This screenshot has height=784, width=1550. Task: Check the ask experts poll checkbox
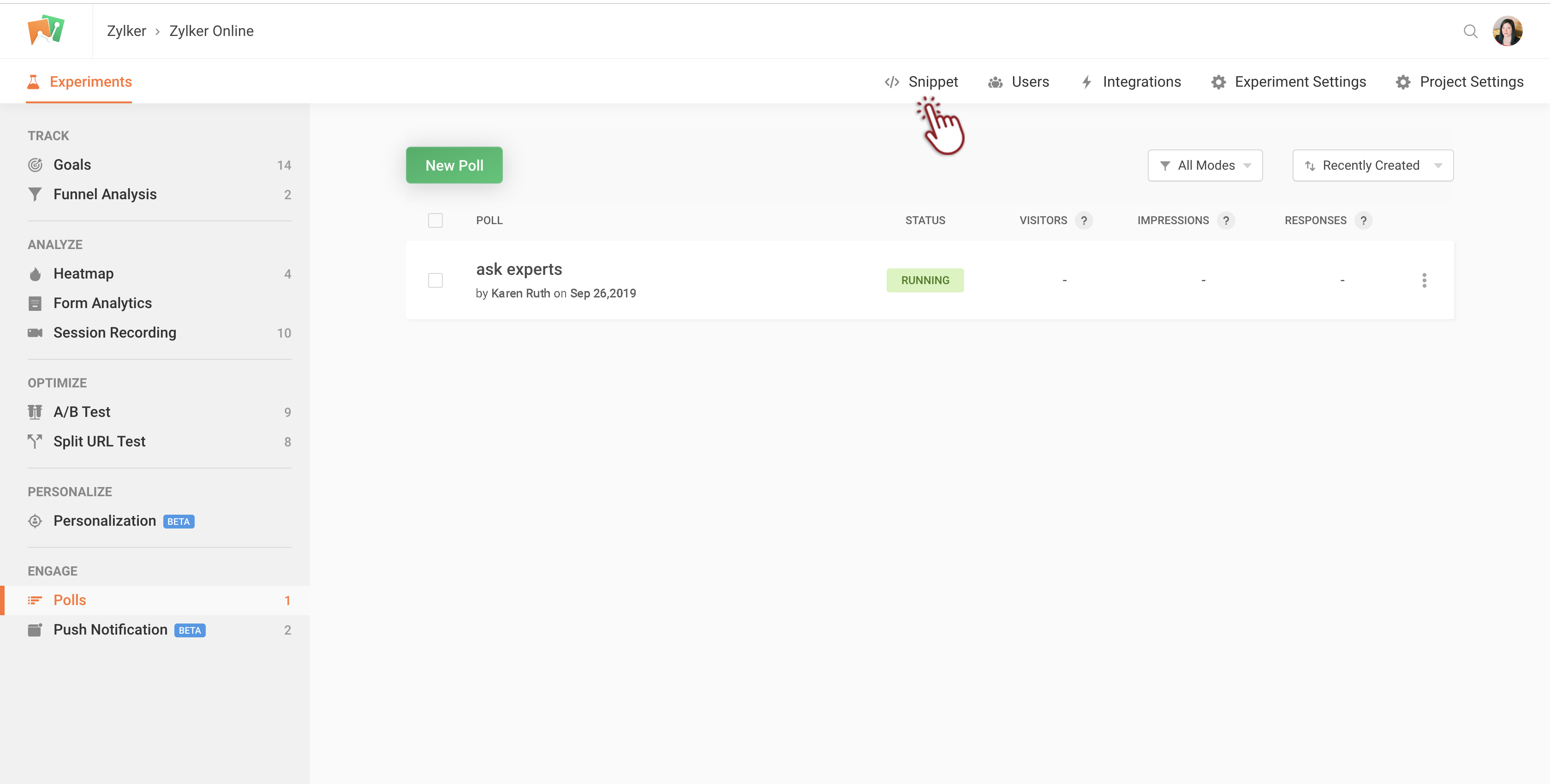click(435, 280)
